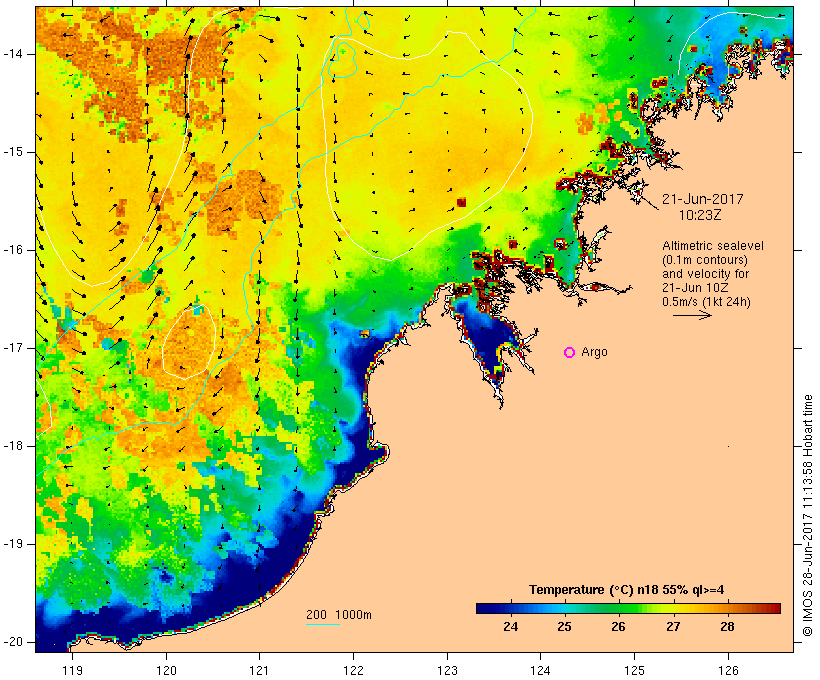Click the date text '21-Jun-2017'

coord(702,199)
